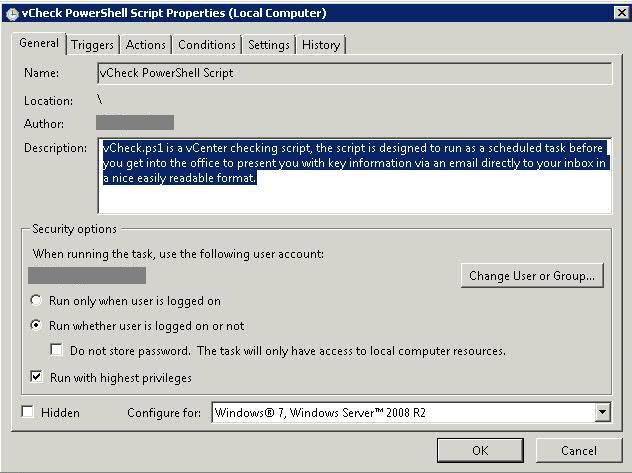Go to the Conditions tab

(207, 45)
